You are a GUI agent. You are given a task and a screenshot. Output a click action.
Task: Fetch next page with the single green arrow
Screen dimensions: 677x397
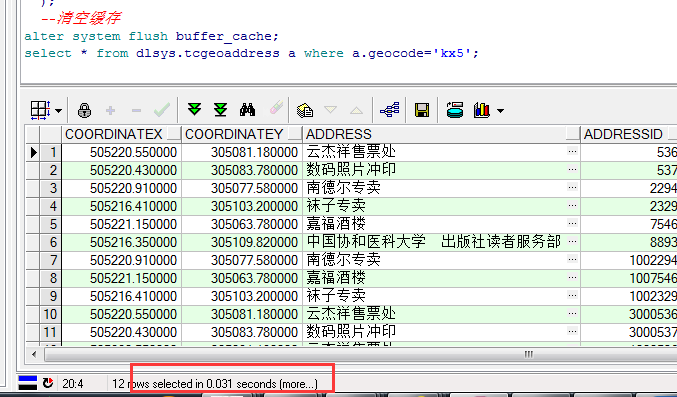click(x=194, y=109)
